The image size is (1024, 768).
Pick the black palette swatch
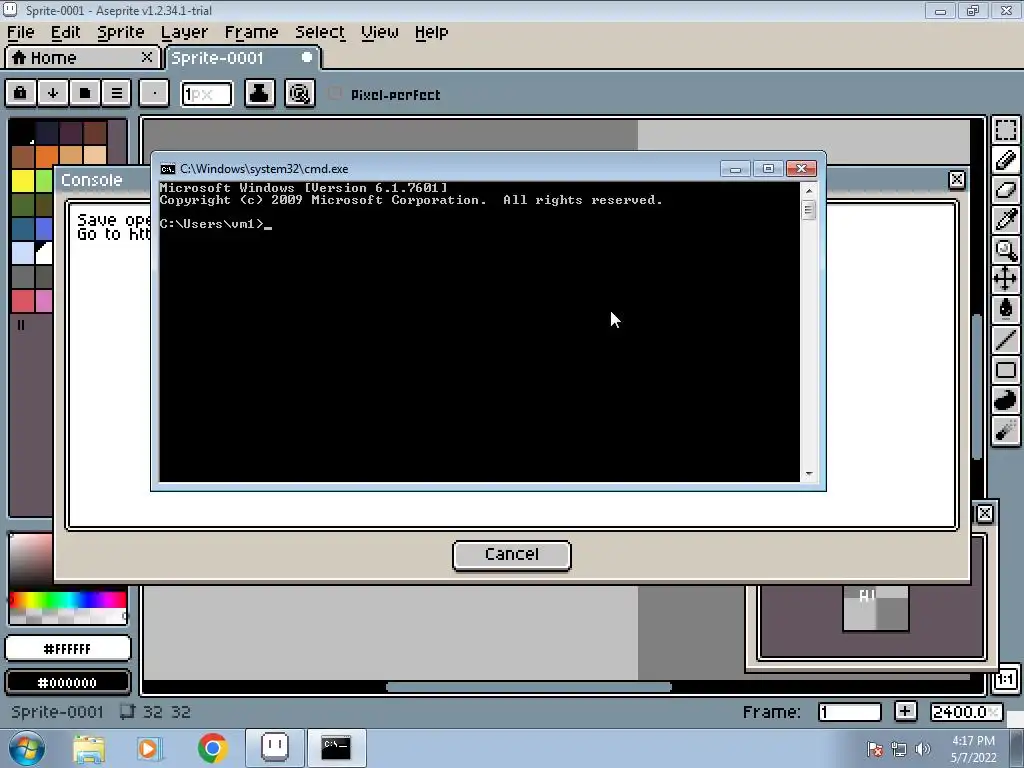23,133
